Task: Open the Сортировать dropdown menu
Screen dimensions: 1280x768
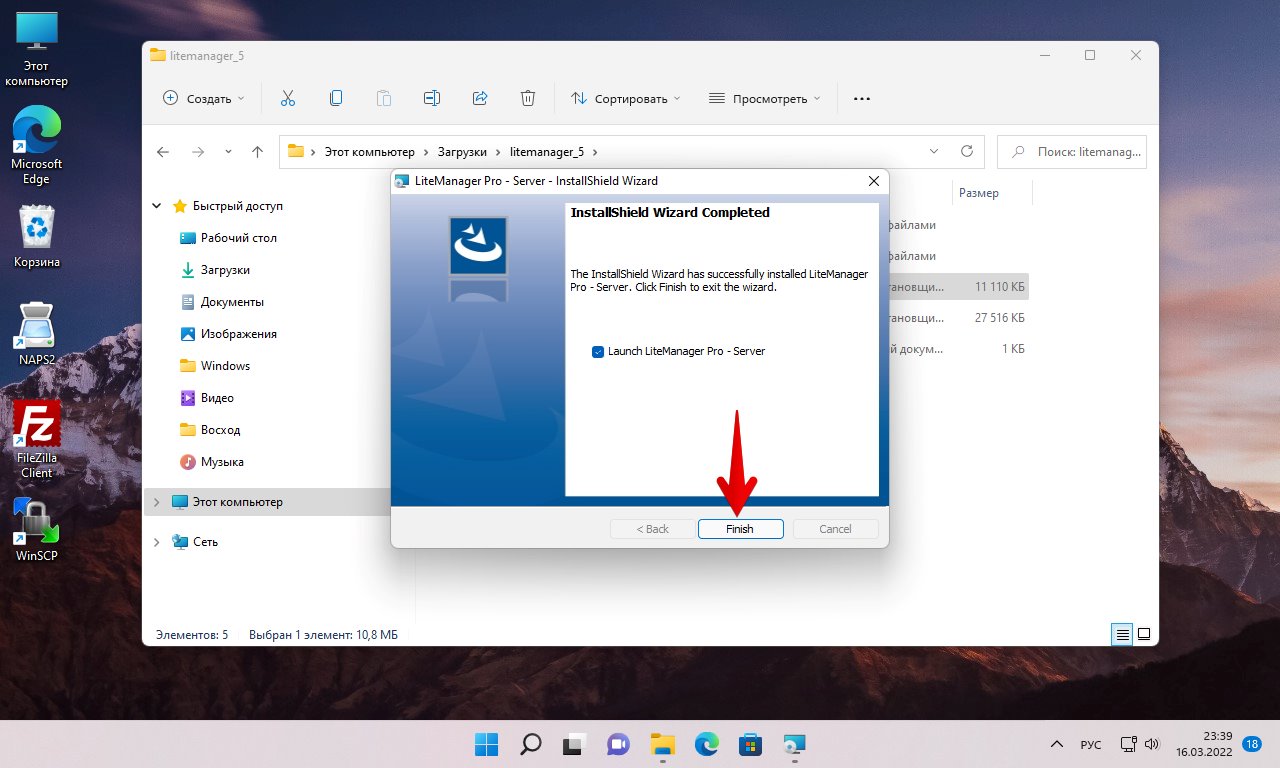Action: point(625,98)
